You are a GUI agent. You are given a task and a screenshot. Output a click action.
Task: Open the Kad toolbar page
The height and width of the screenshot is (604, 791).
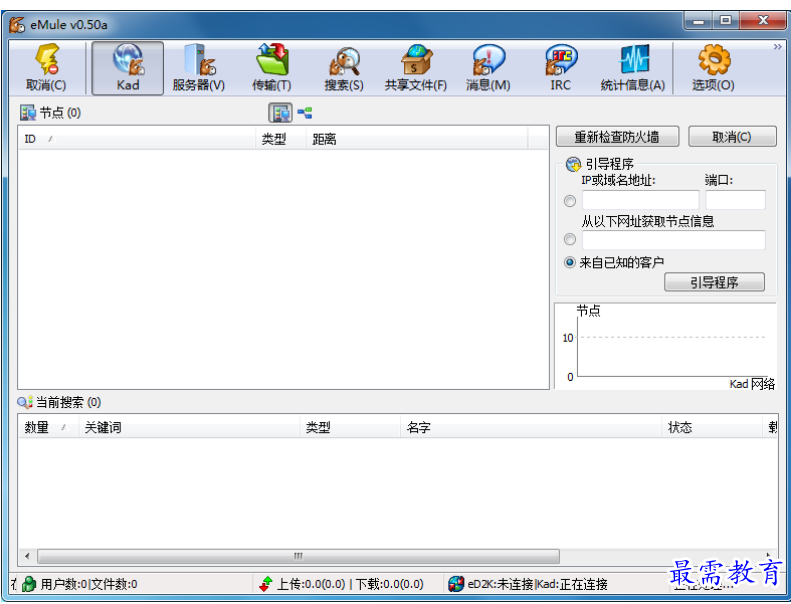[128, 68]
